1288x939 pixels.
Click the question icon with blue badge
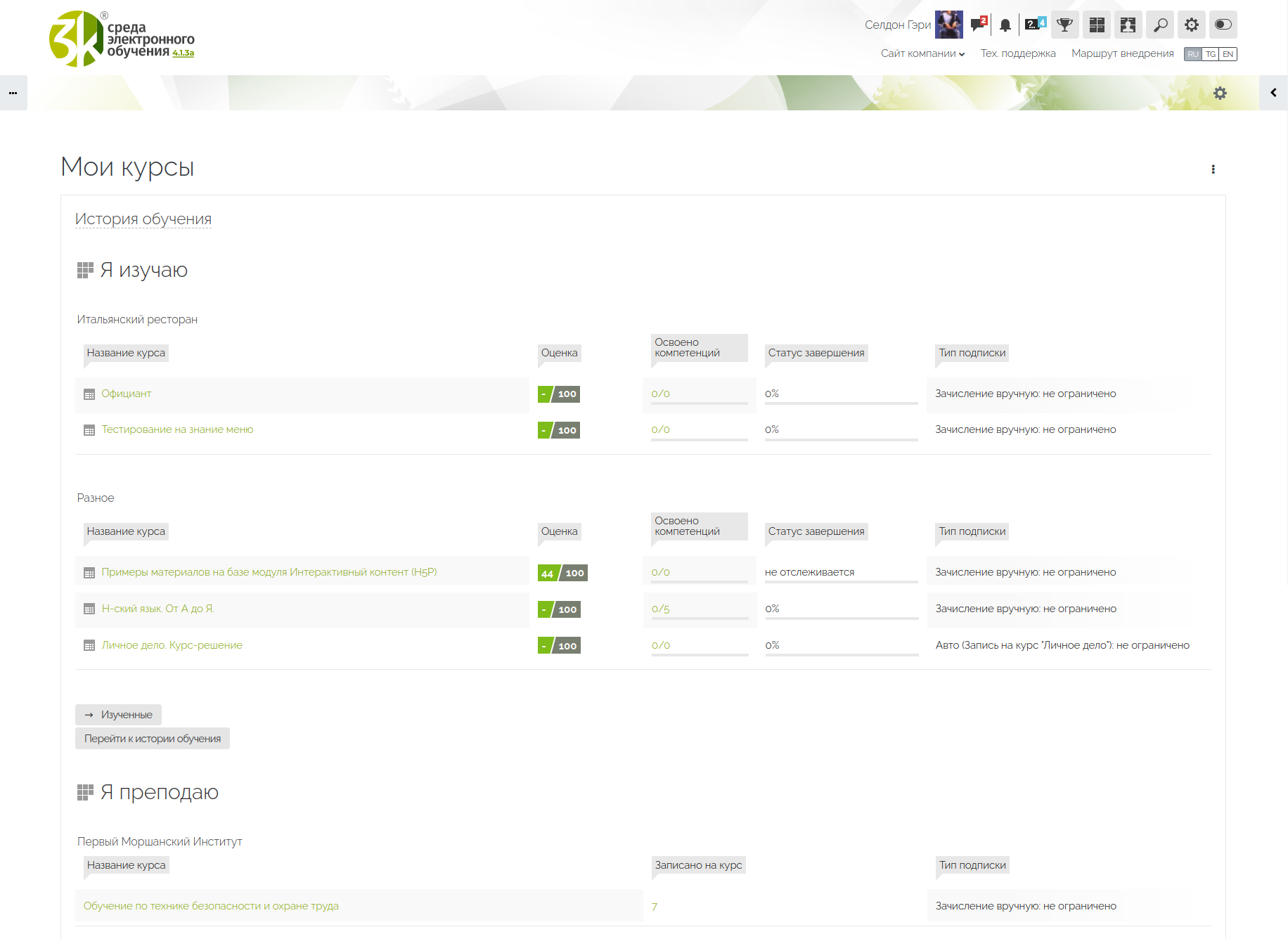(x=1034, y=25)
